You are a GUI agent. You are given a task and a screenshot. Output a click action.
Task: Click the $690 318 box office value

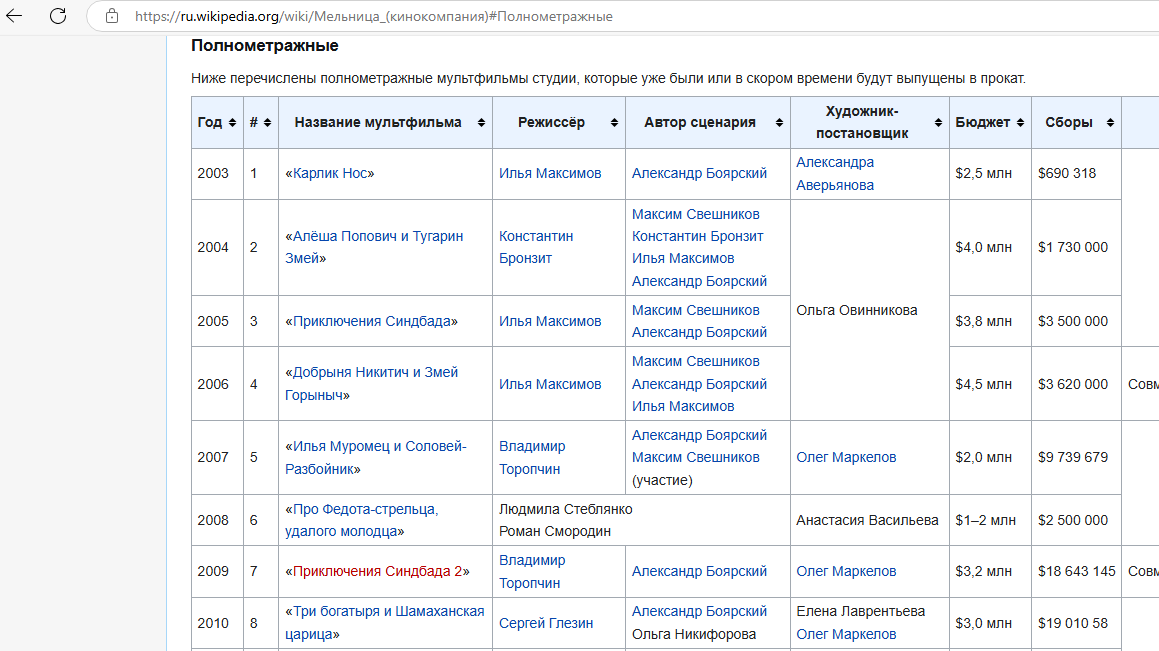[x=1067, y=174]
